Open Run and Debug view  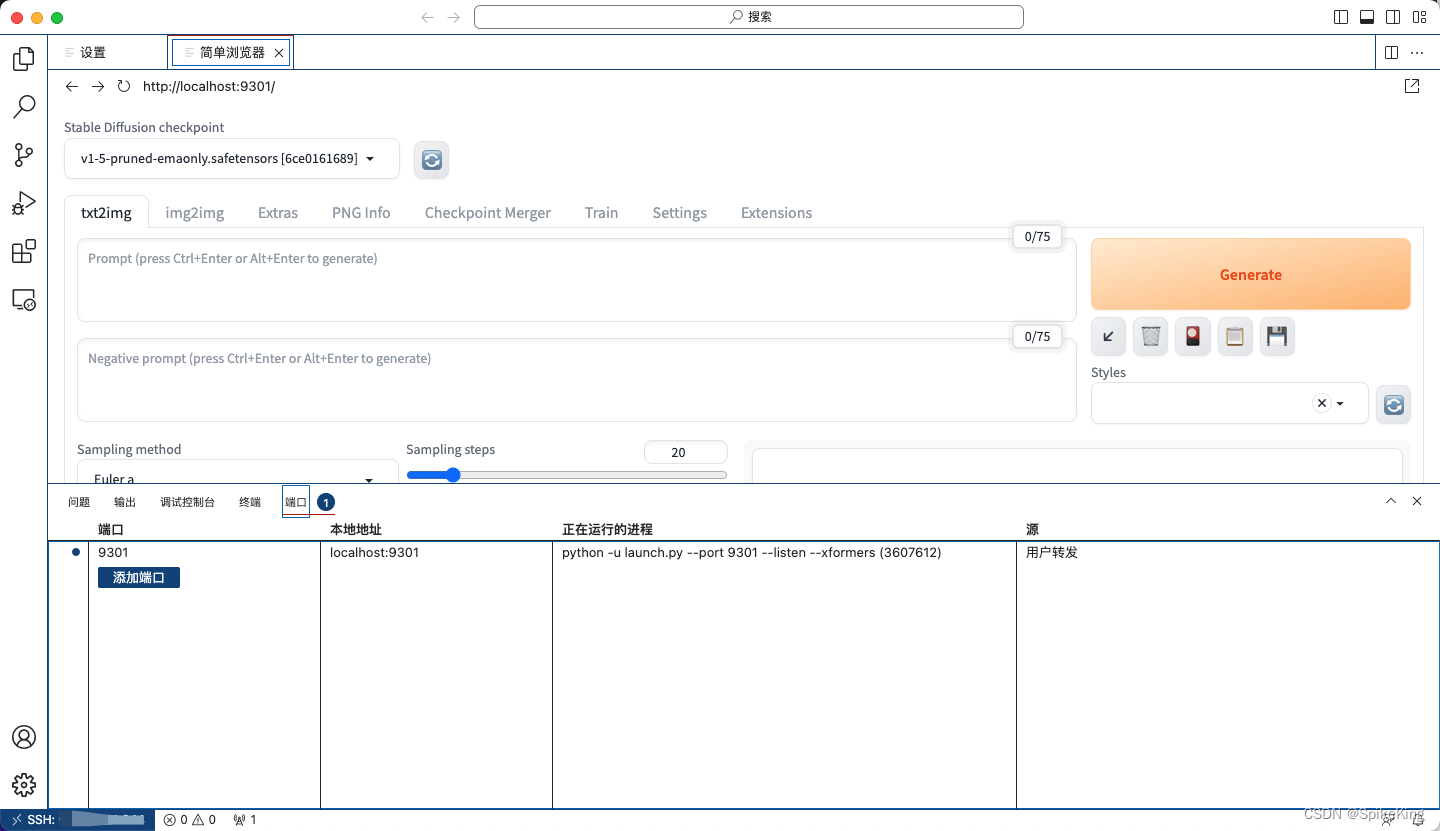pyautogui.click(x=24, y=203)
